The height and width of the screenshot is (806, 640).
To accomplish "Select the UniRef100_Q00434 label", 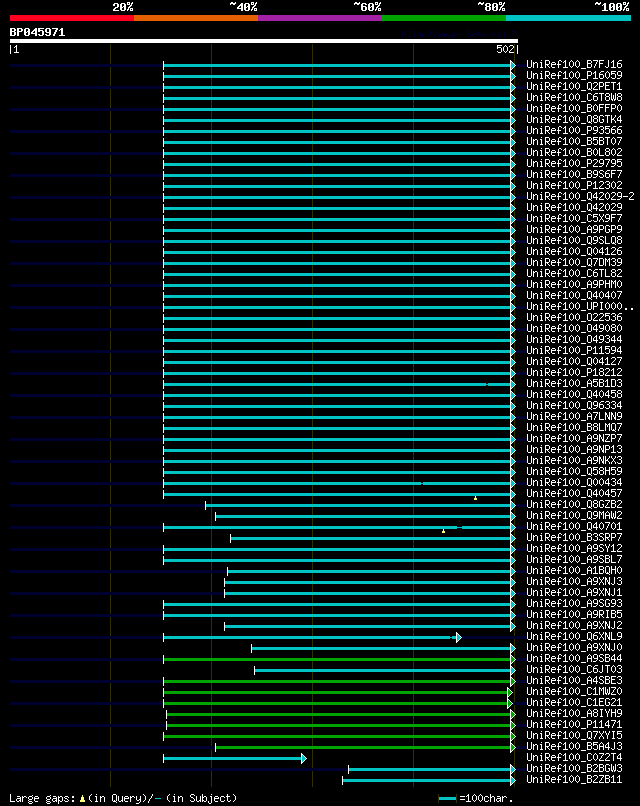I will [574, 483].
